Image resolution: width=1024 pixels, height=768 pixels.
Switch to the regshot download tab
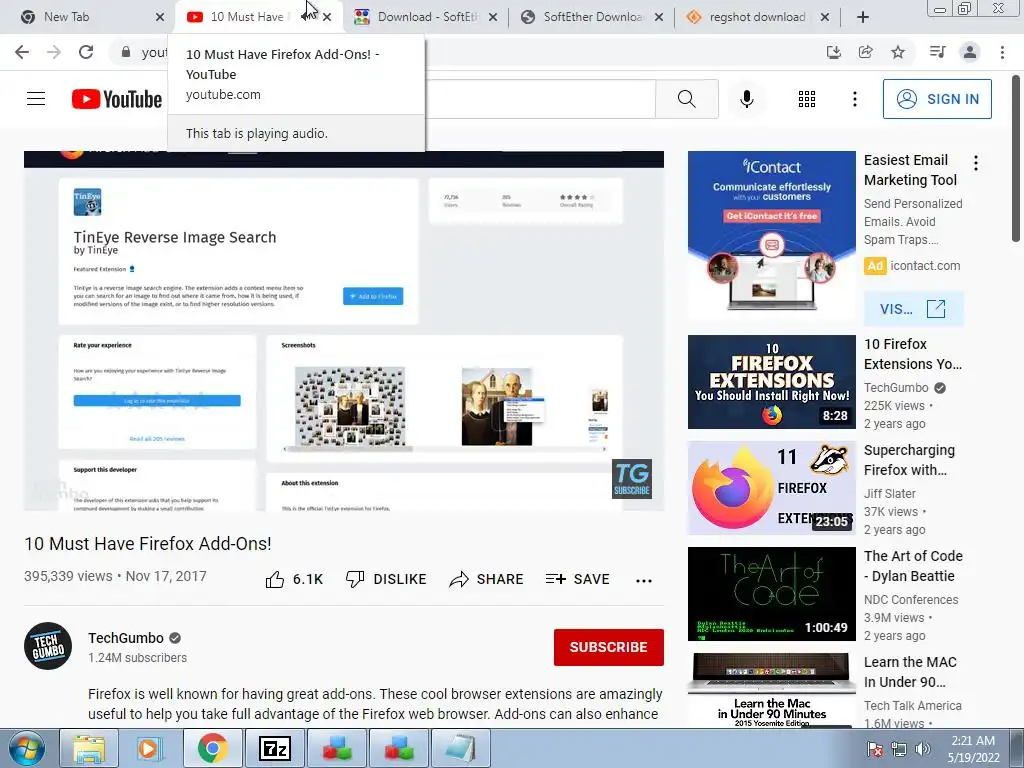[x=757, y=17]
